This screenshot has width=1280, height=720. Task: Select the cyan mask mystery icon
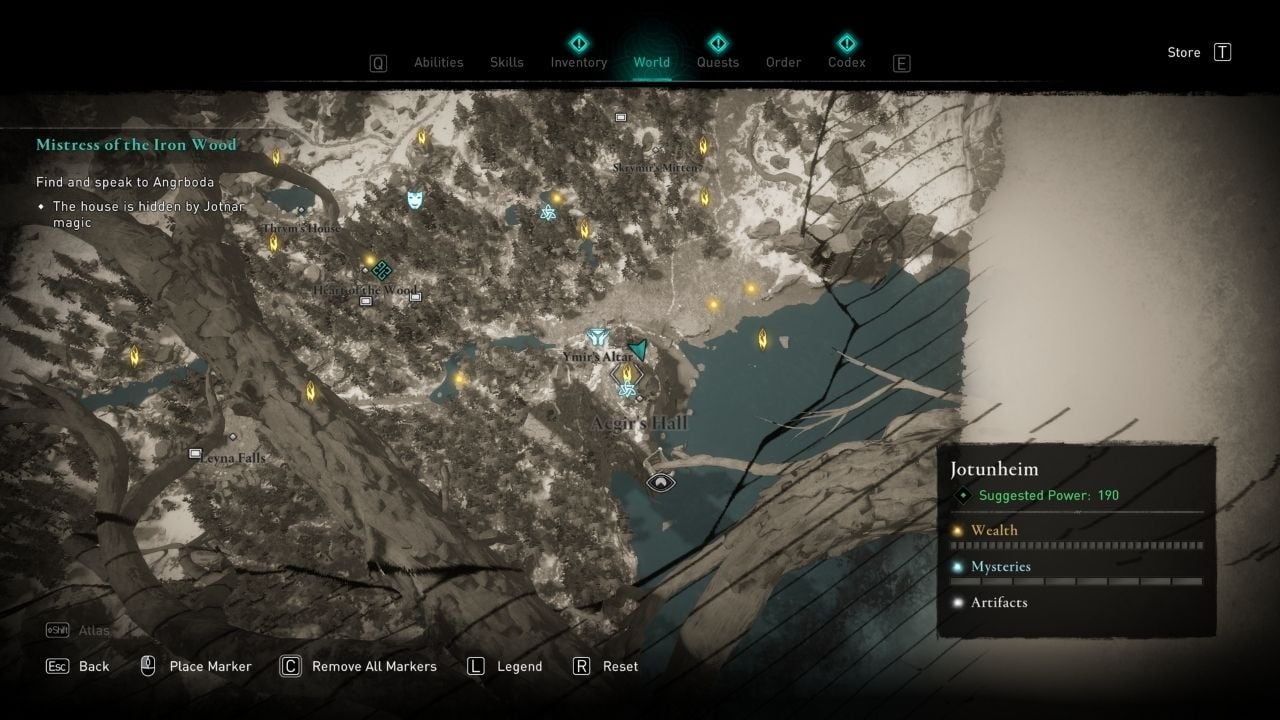click(x=415, y=199)
